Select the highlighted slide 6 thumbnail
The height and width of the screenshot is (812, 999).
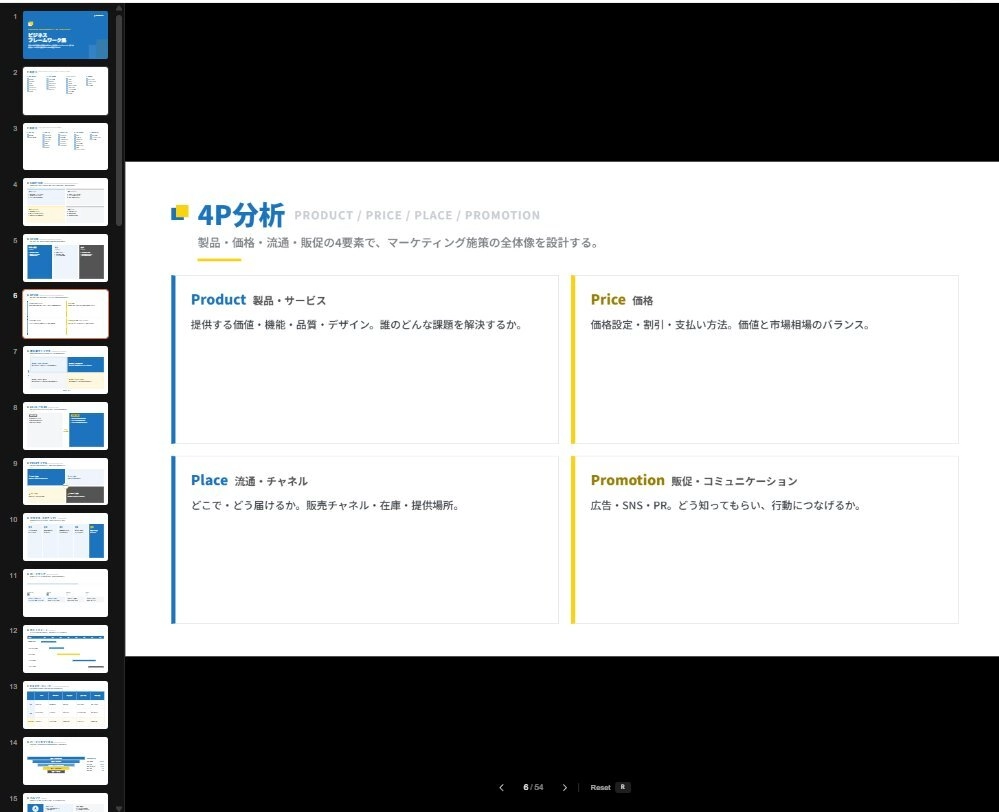(x=66, y=314)
